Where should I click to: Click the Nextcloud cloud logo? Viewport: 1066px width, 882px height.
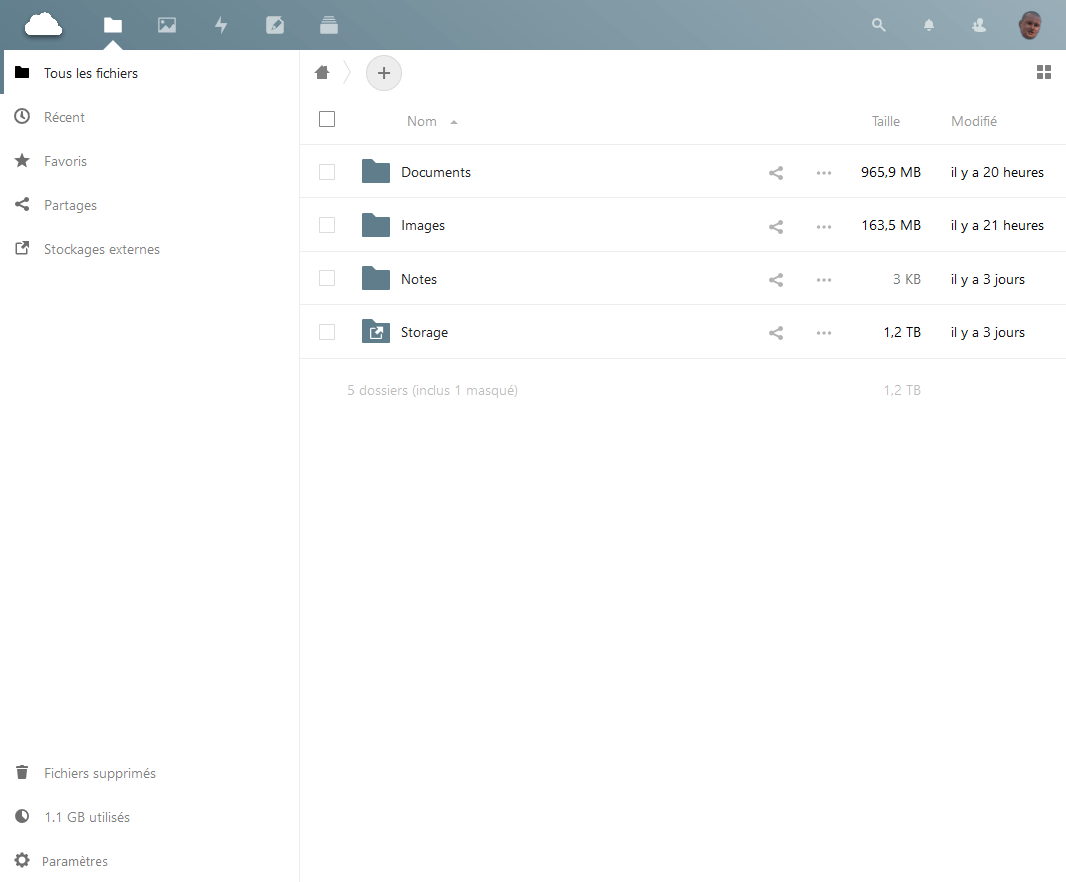44,25
